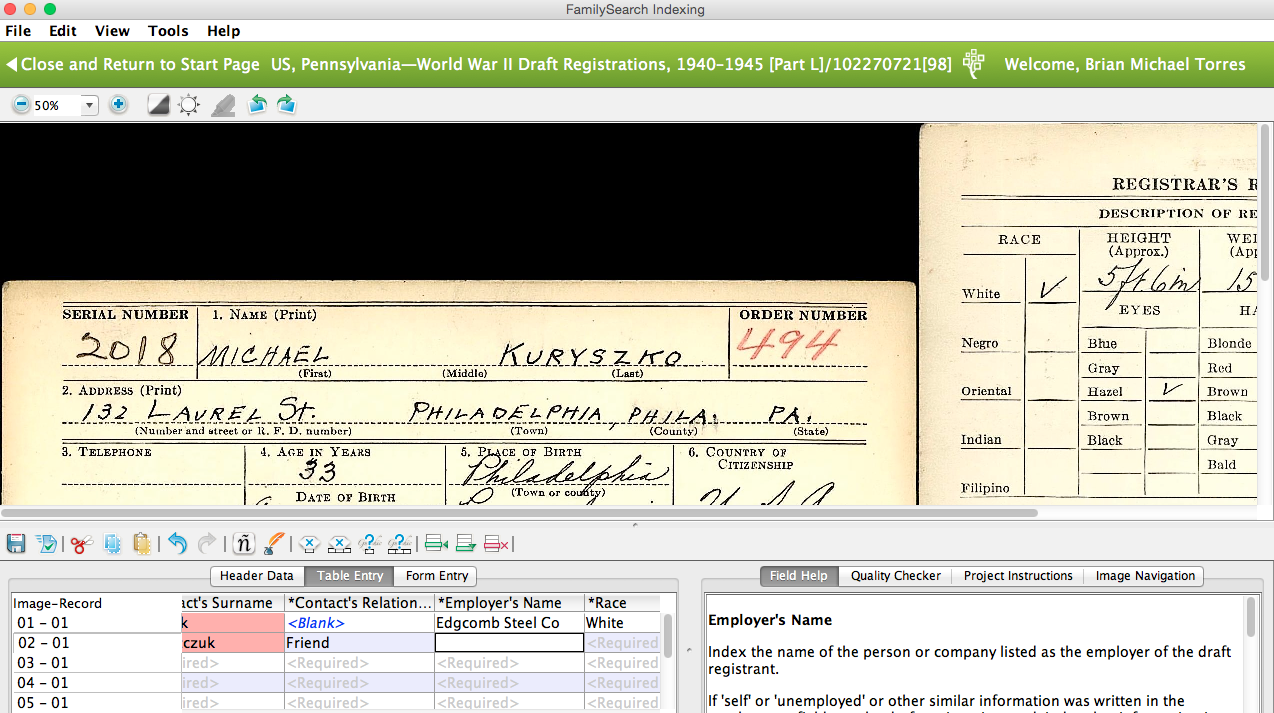The width and height of the screenshot is (1274, 713).
Task: Select the Project Instructions tab
Action: [1017, 576]
